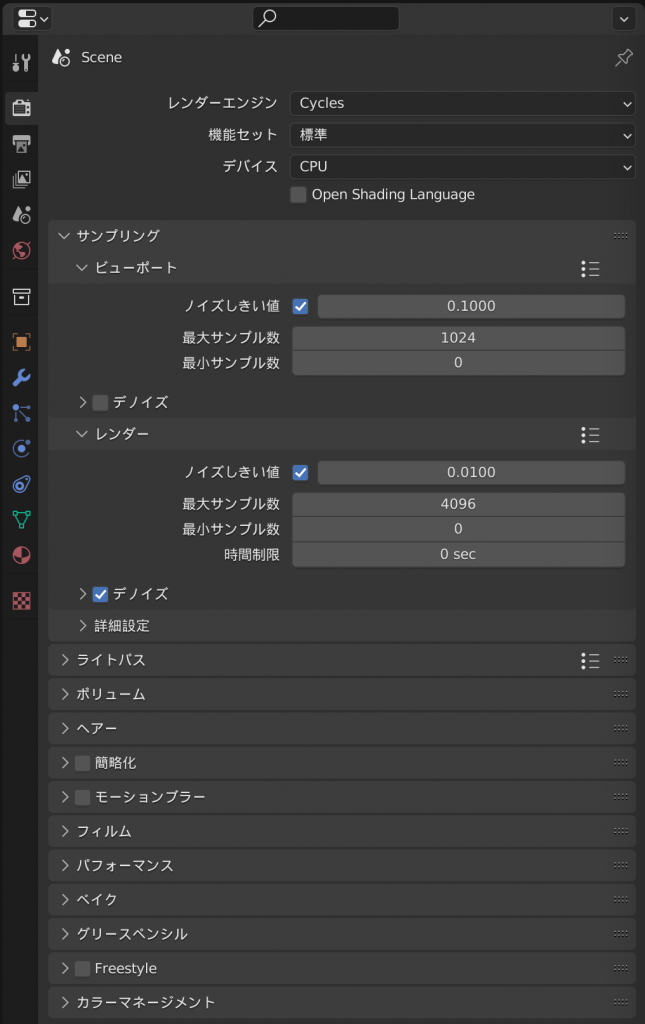Enable the Open Shading Language checkbox
The image size is (645, 1024).
coord(298,195)
